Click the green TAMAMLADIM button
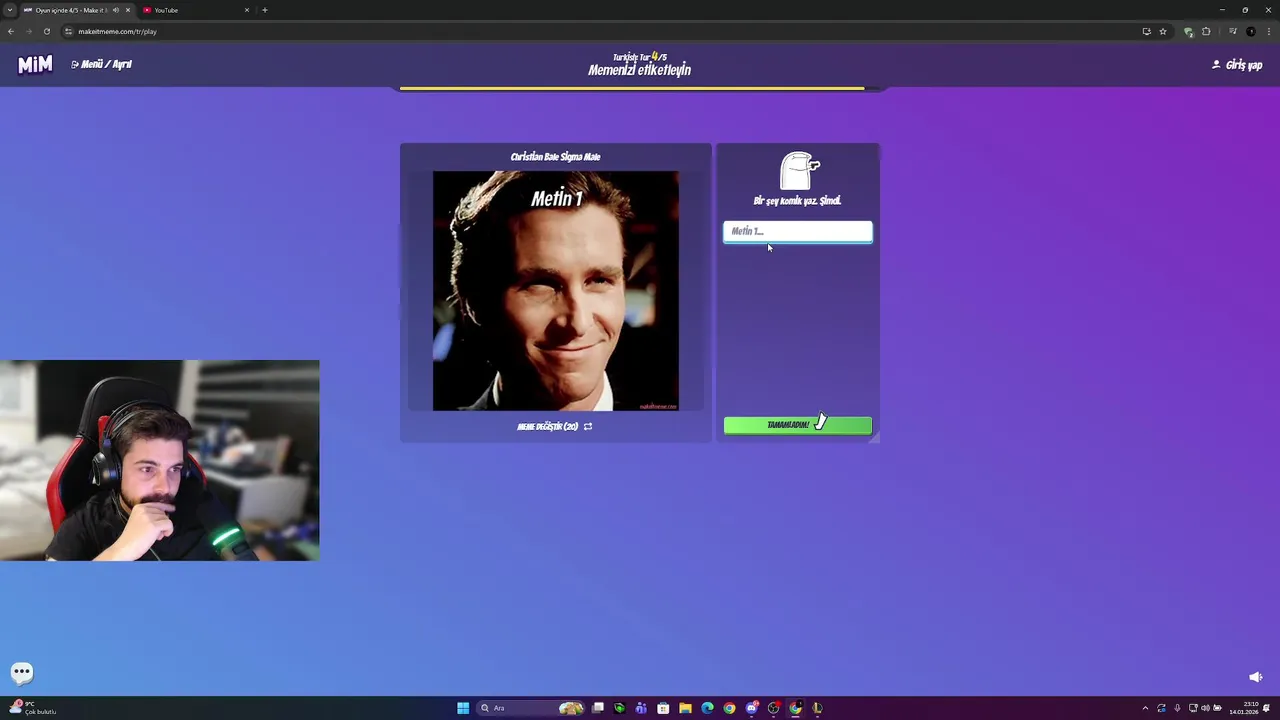The image size is (1280, 720). click(798, 425)
